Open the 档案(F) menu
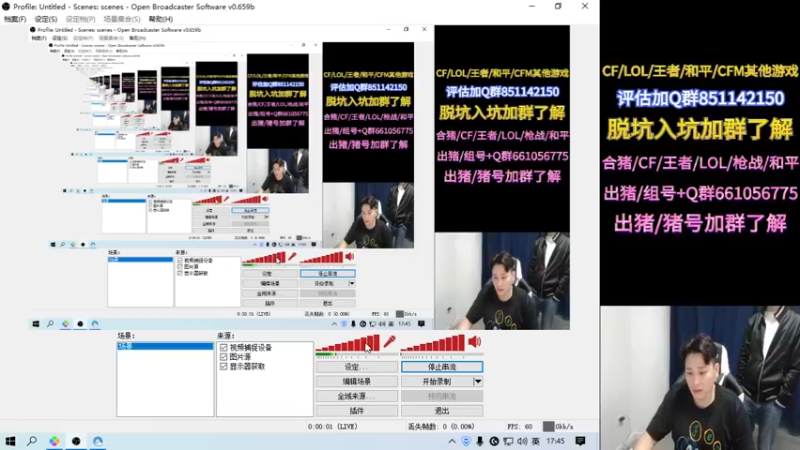800x450 pixels. (x=15, y=19)
